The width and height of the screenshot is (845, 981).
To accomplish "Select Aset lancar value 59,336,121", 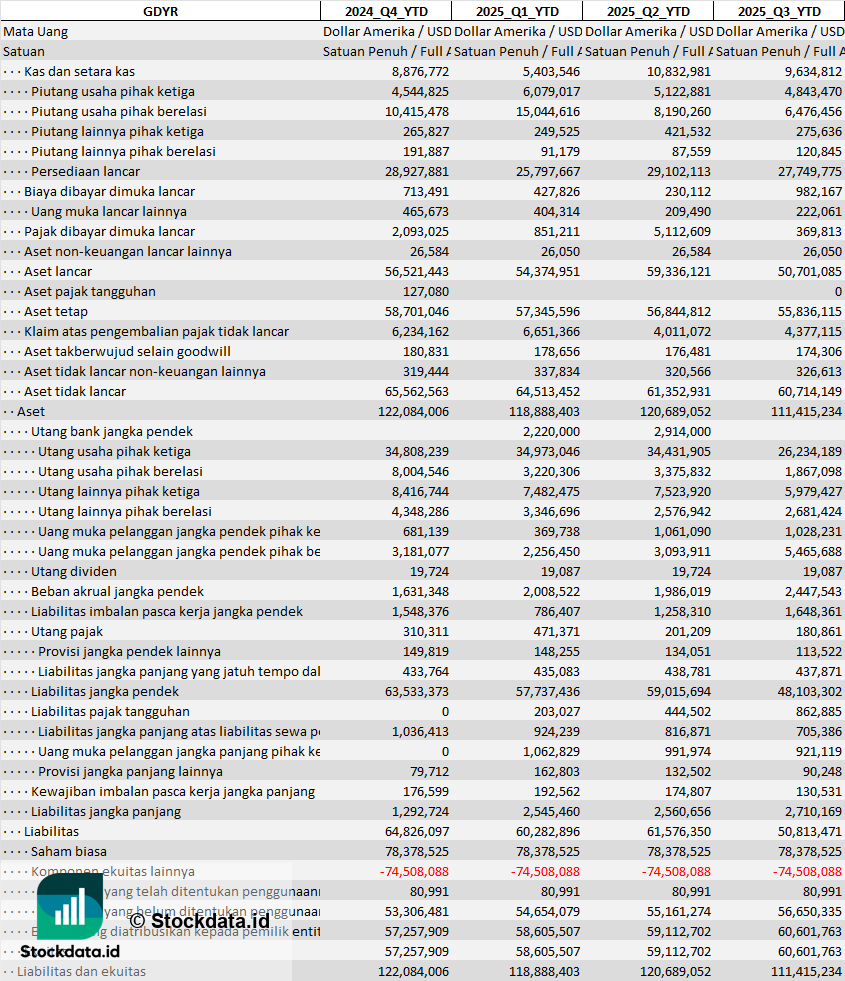I will point(679,272).
